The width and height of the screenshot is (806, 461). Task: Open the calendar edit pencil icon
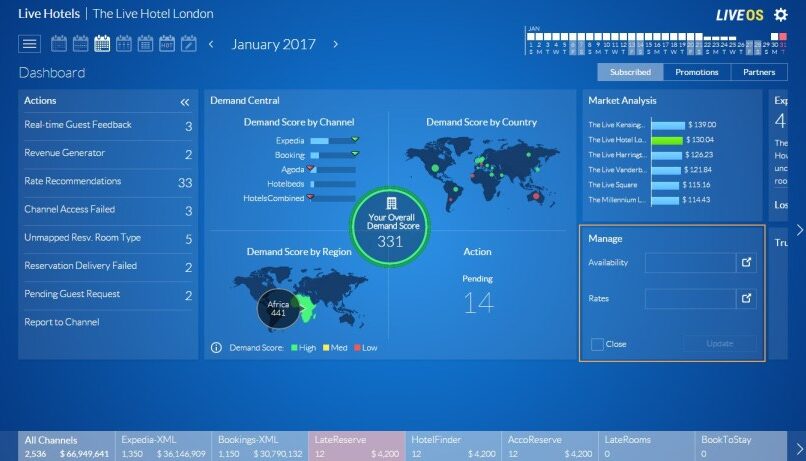click(x=189, y=44)
